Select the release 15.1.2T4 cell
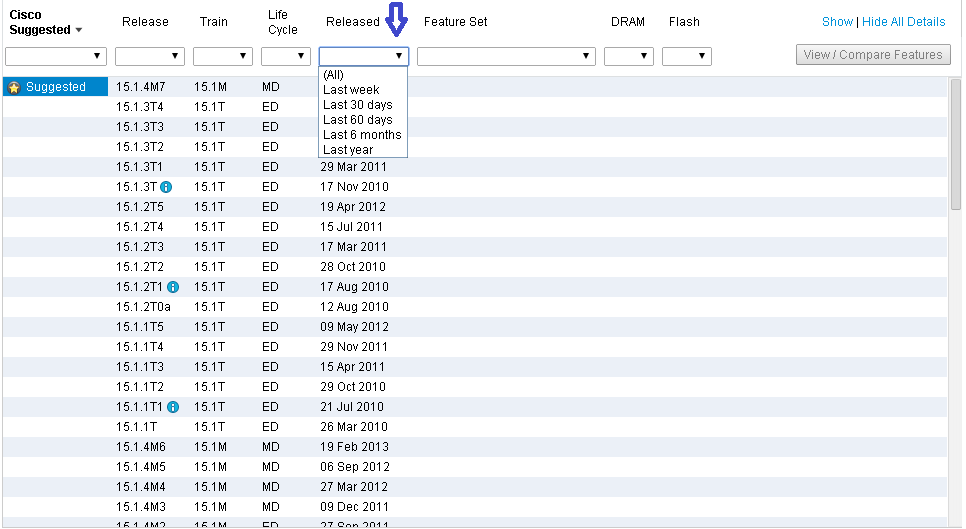 [x=140, y=227]
